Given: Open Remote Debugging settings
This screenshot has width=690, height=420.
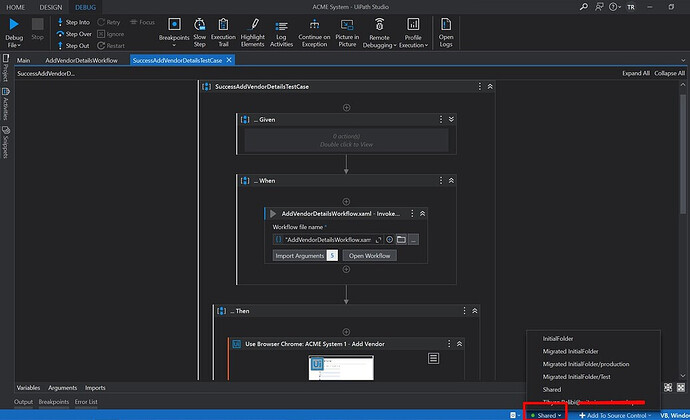Looking at the screenshot, I should [x=379, y=32].
